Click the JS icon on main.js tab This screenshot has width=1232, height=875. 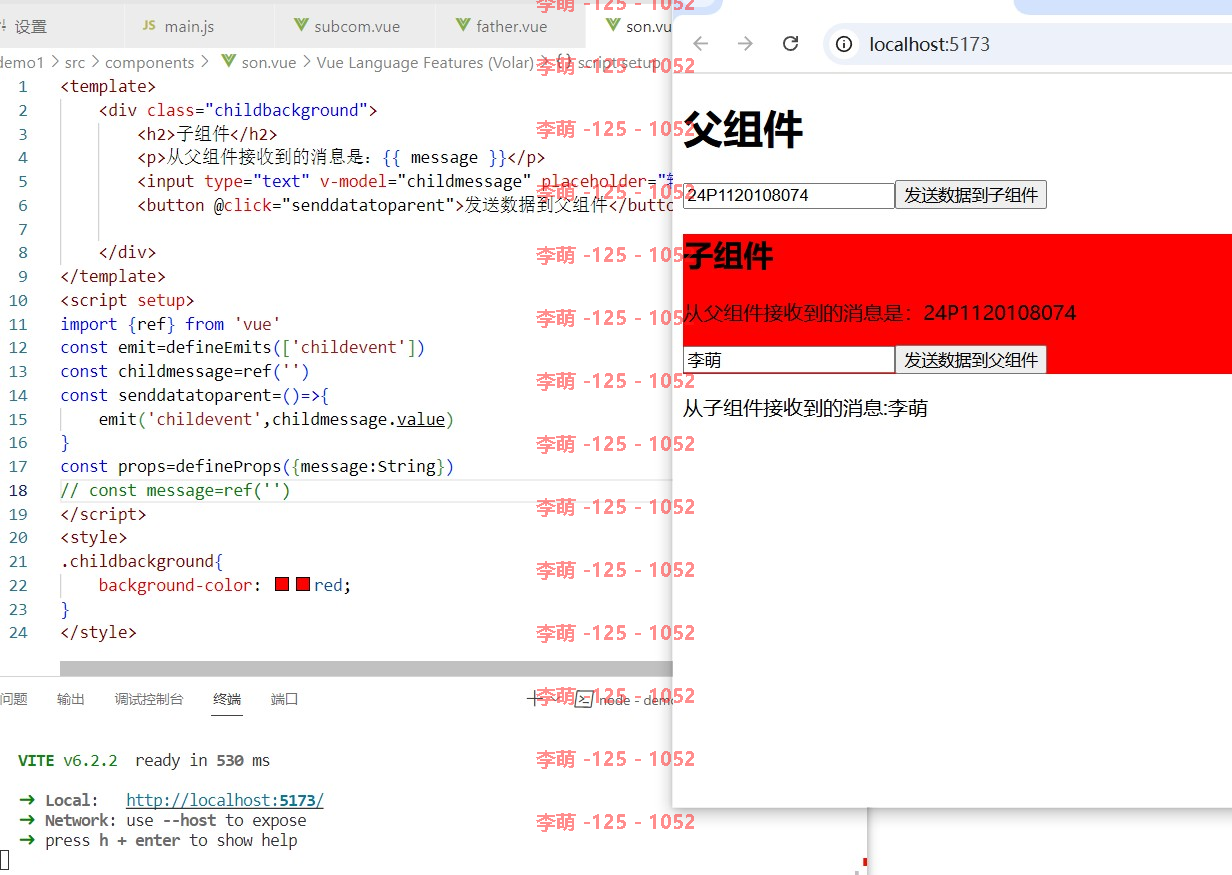150,26
